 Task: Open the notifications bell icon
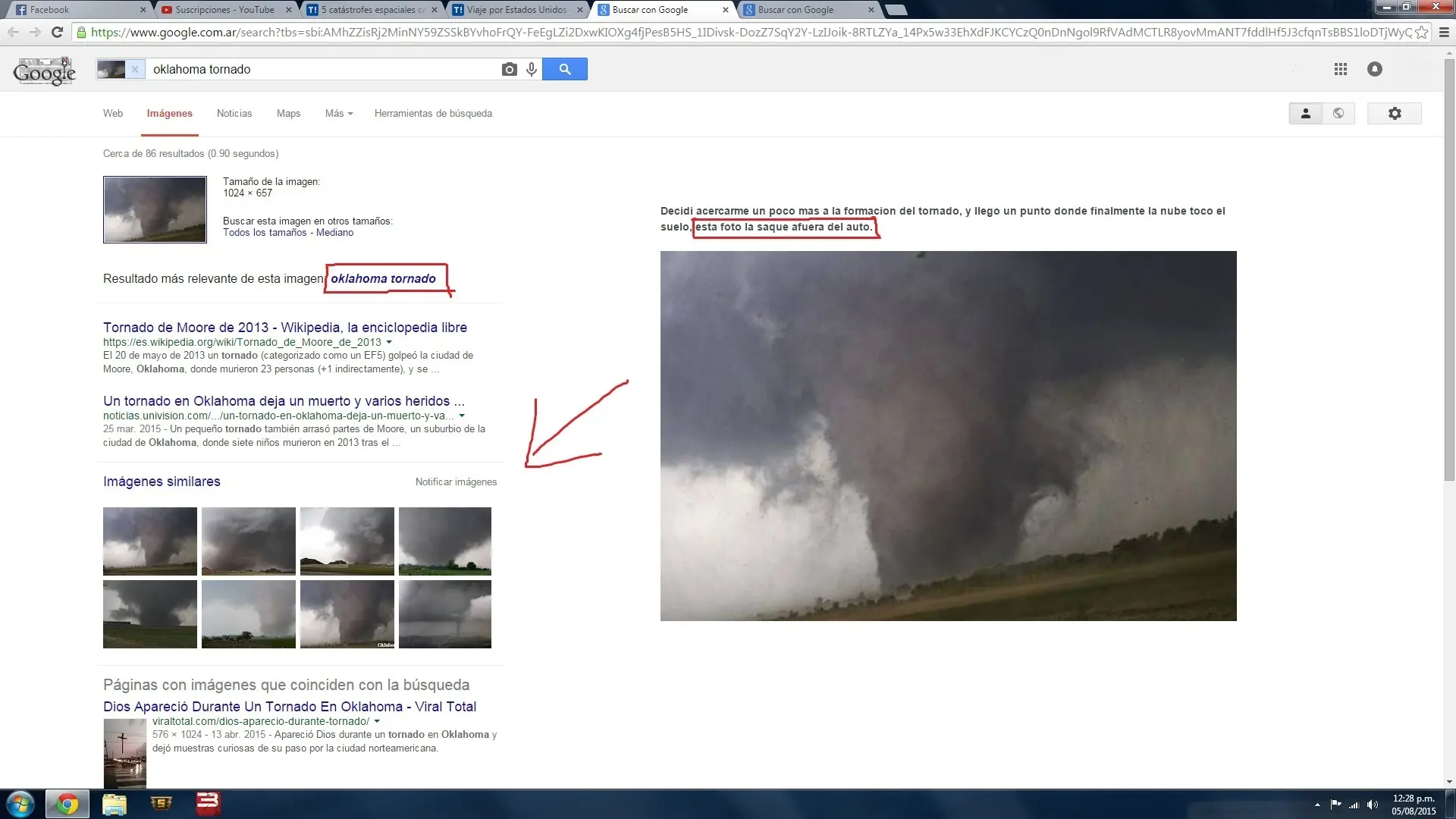[x=1374, y=69]
